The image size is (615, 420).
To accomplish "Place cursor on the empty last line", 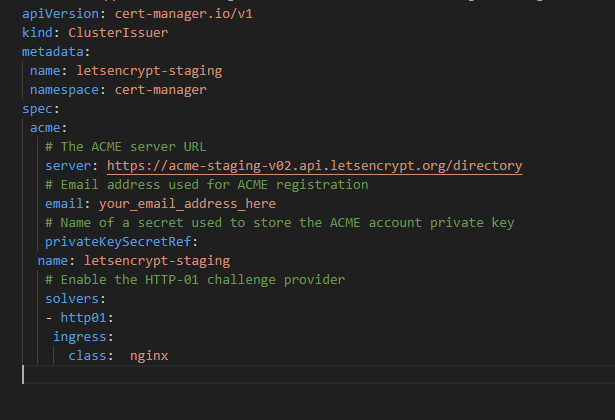I will tap(318, 375).
